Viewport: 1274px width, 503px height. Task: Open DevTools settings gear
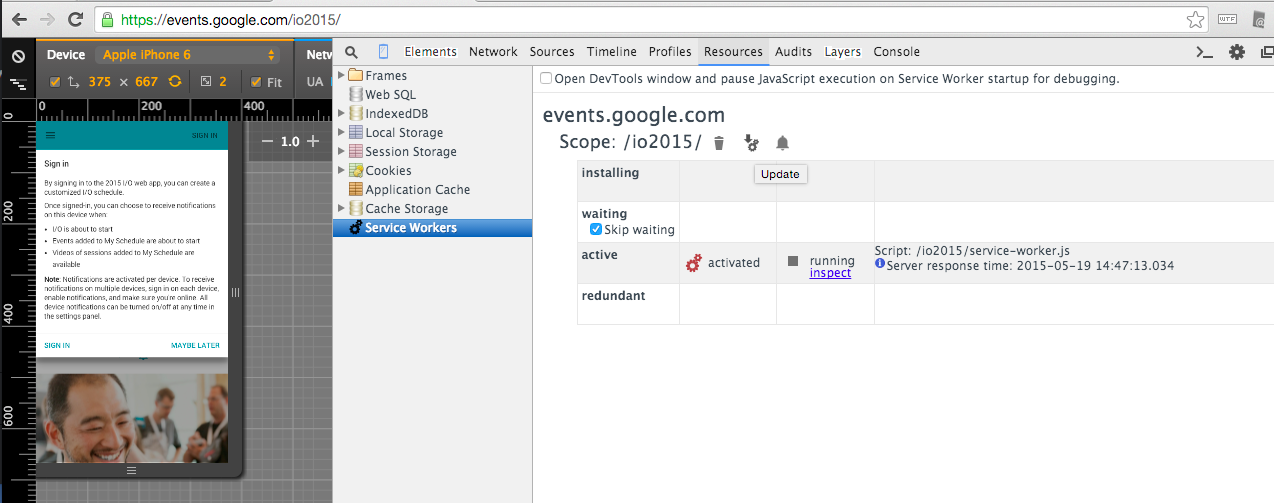1237,53
